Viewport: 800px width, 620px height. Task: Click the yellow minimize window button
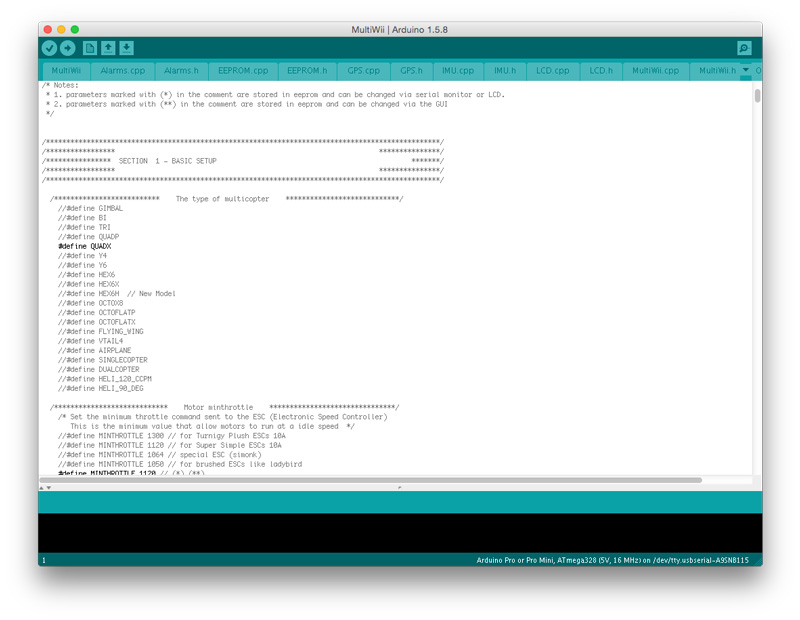point(61,30)
